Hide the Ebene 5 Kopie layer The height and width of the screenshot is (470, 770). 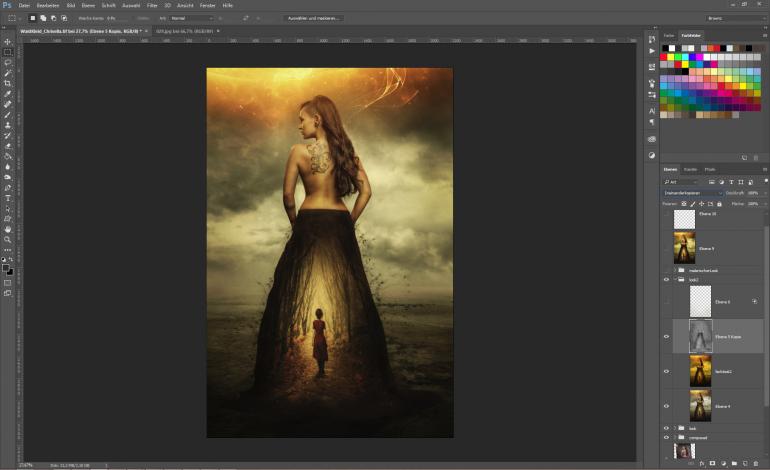pyautogui.click(x=666, y=336)
